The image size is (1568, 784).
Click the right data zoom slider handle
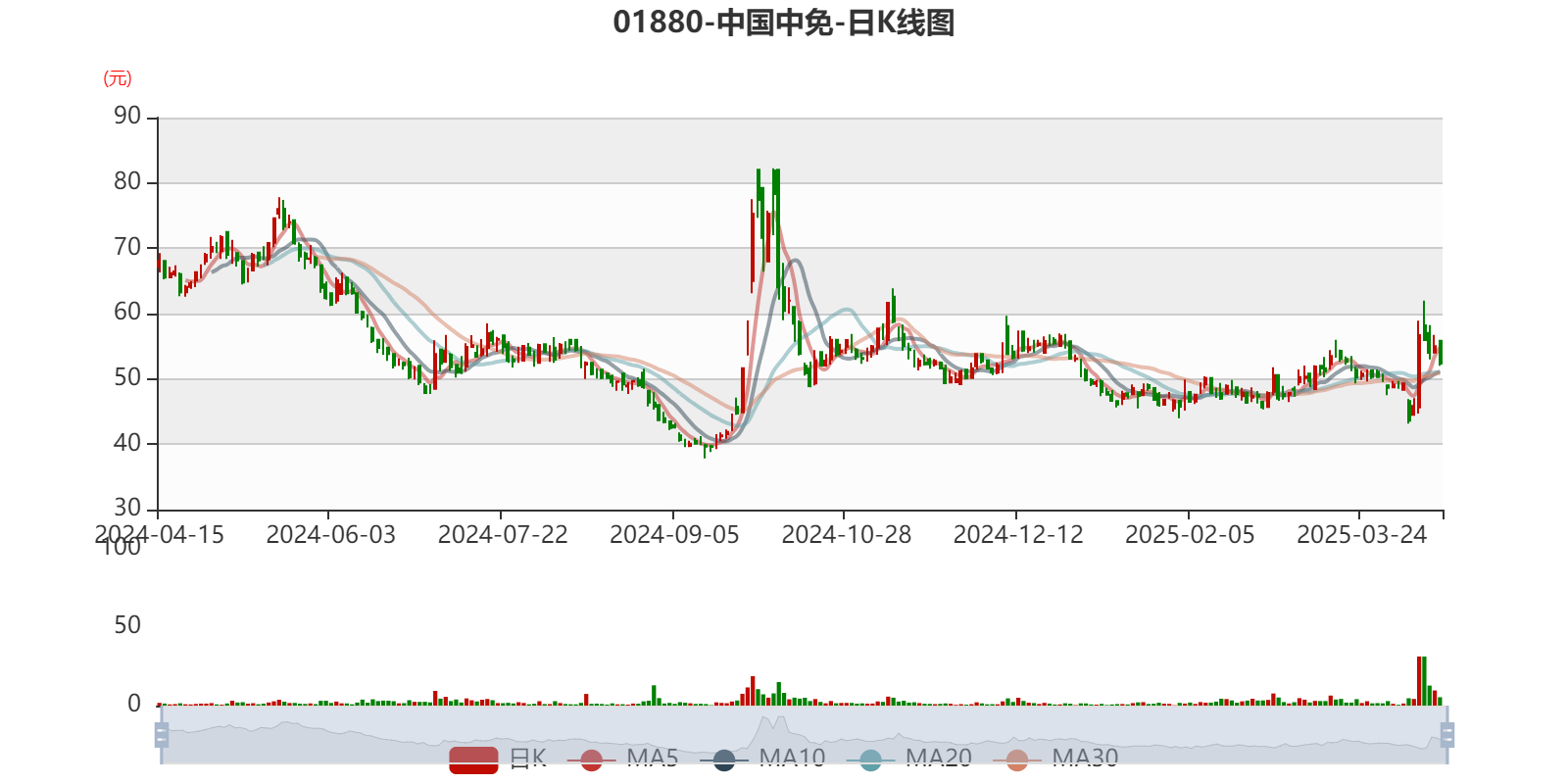pyautogui.click(x=1446, y=735)
